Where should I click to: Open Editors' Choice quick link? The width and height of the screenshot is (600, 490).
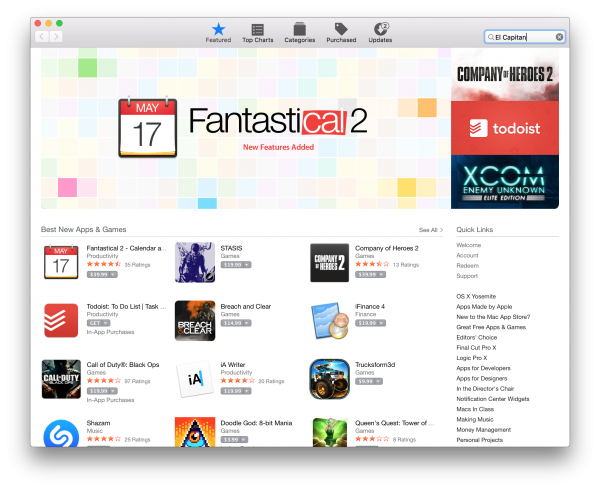(476, 337)
